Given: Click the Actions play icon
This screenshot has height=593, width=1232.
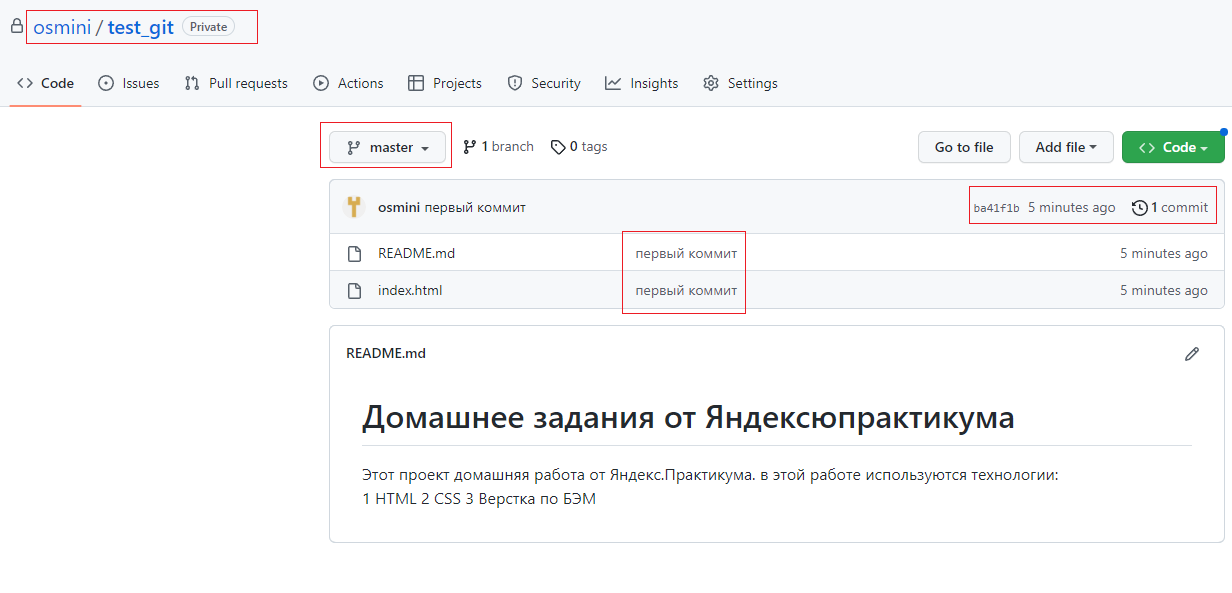Looking at the screenshot, I should pyautogui.click(x=321, y=83).
